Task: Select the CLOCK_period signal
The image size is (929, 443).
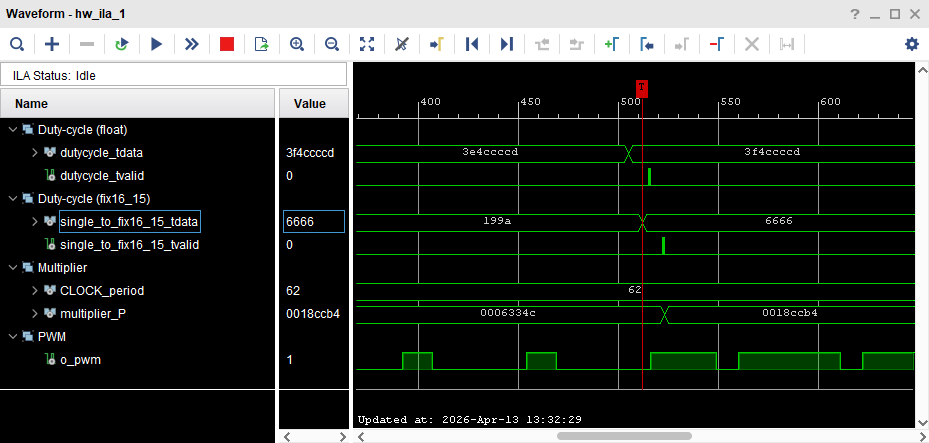Action: pos(102,291)
